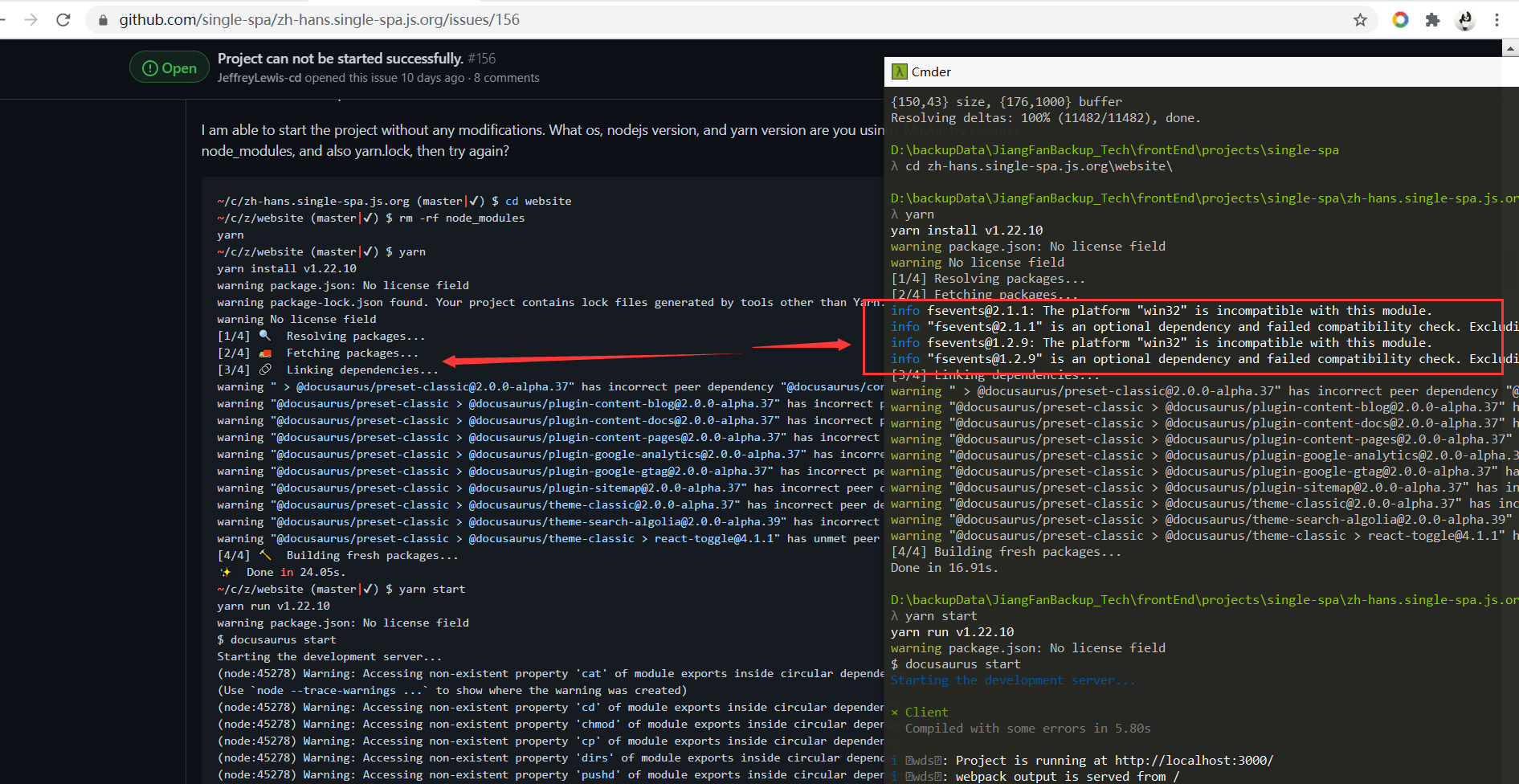This screenshot has height=784, width=1519.
Task: Click the node --trace-warnings hint line
Action: coord(452,690)
